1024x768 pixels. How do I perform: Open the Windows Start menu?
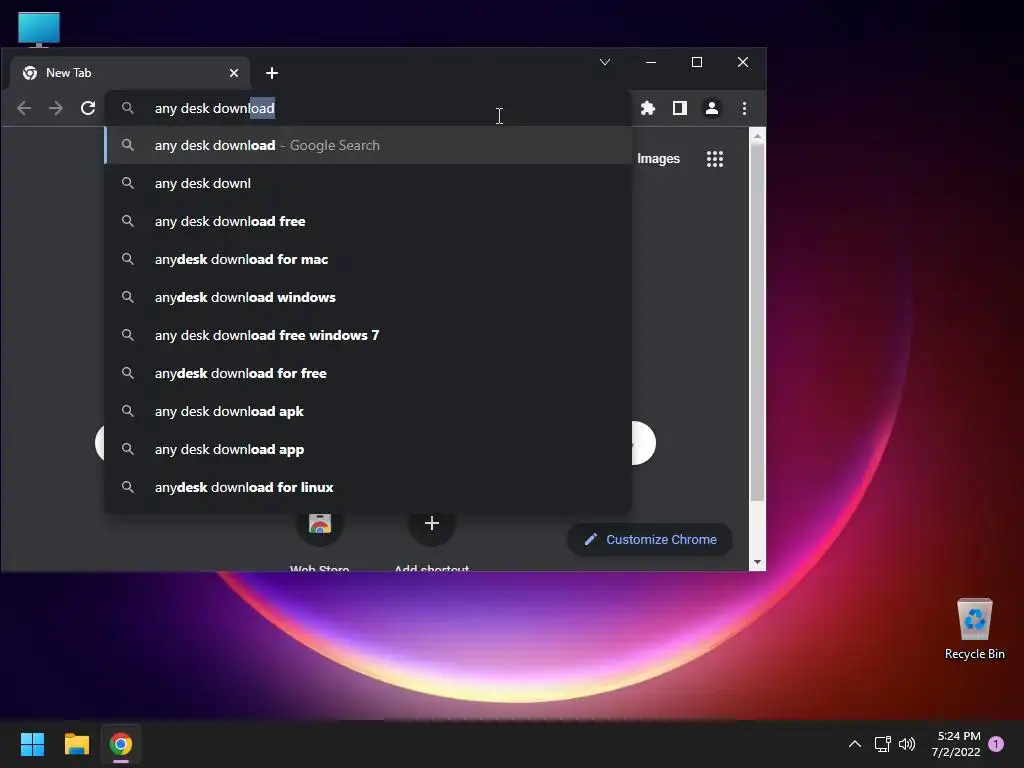(32, 744)
